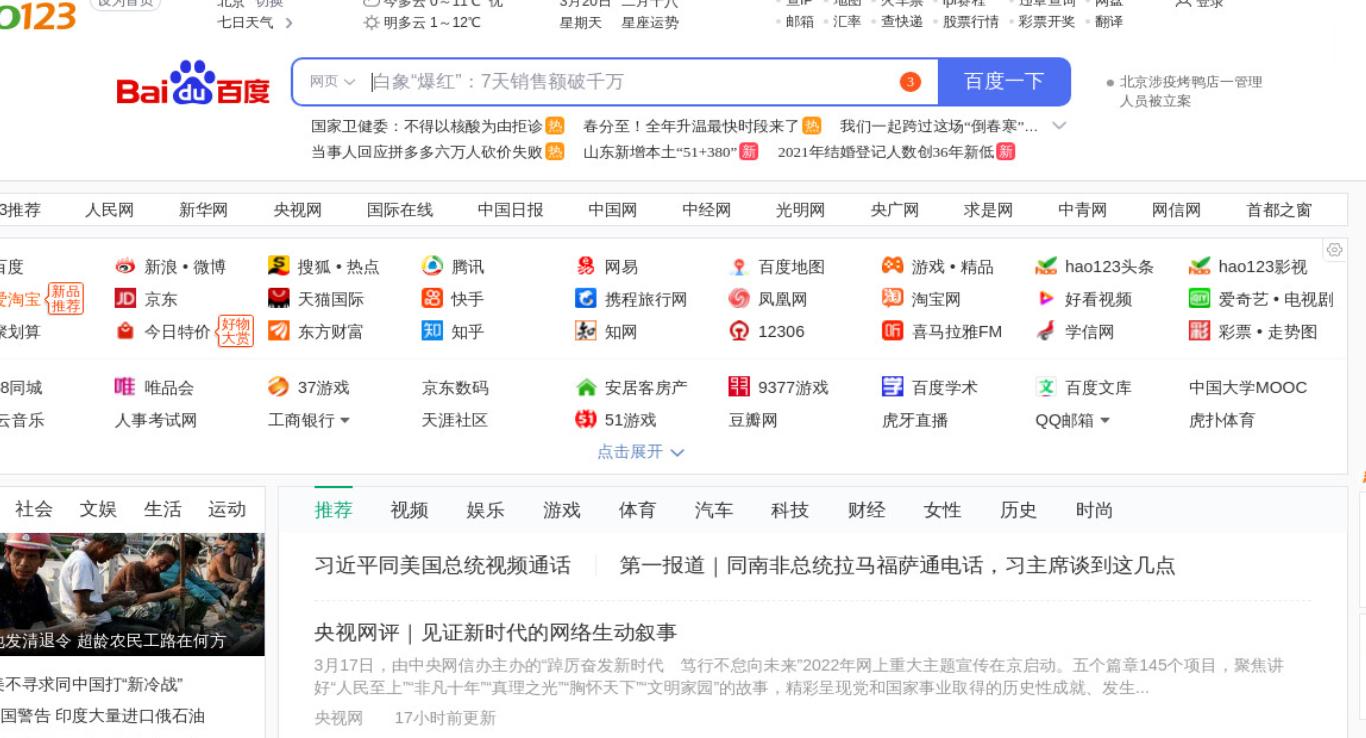Click the 游戏•精品 gamepad icon

click(x=892, y=267)
